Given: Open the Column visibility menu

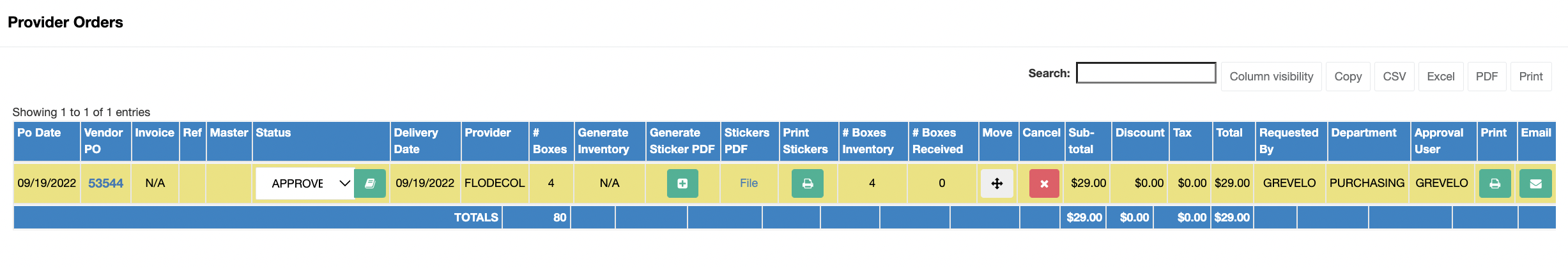Looking at the screenshot, I should pos(1271,77).
